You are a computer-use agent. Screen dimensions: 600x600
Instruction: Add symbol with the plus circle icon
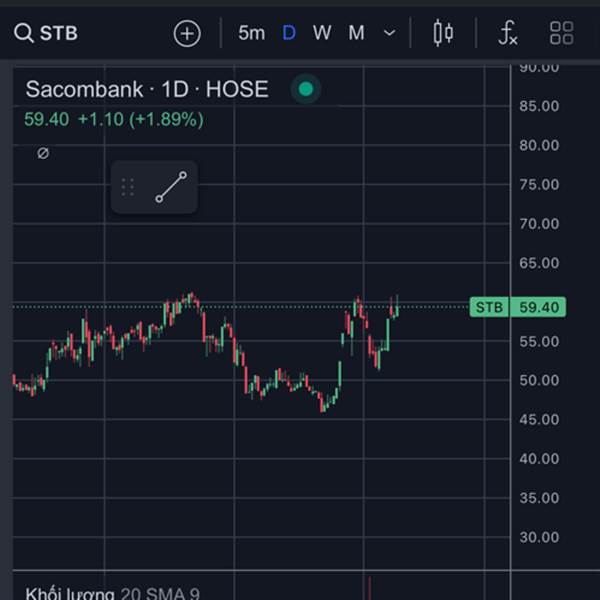187,34
